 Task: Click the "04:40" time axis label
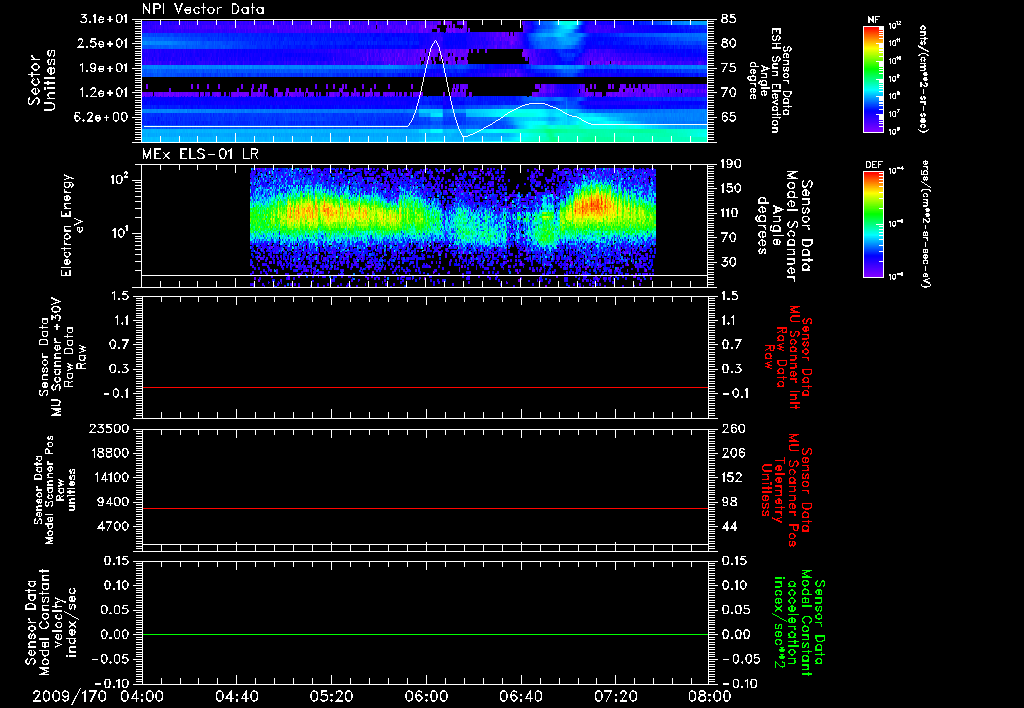pos(236,696)
